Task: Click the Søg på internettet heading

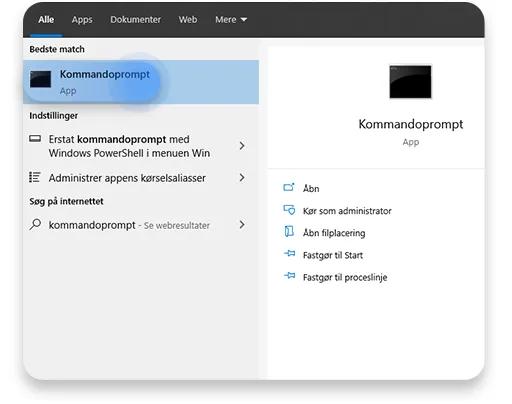Action: 66,201
